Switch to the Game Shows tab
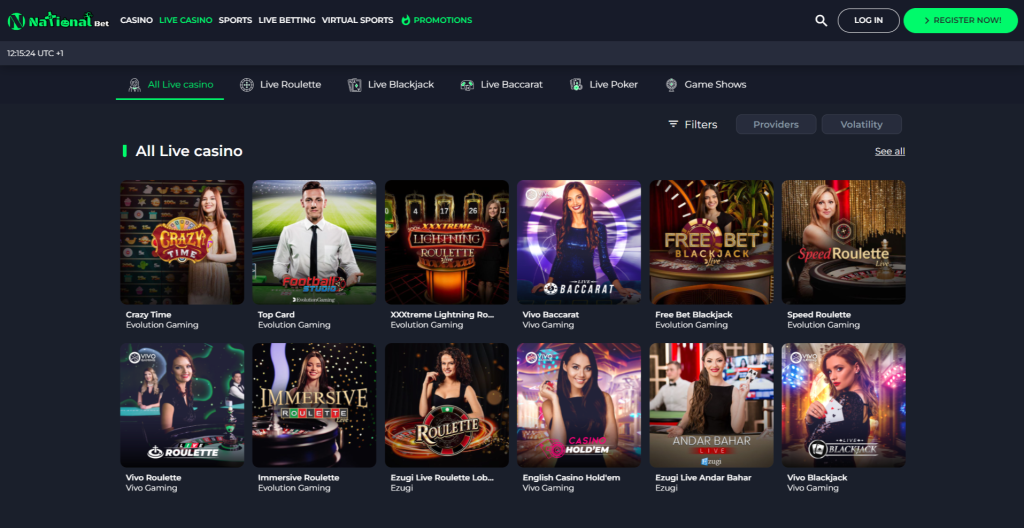The image size is (1024, 528). click(705, 85)
